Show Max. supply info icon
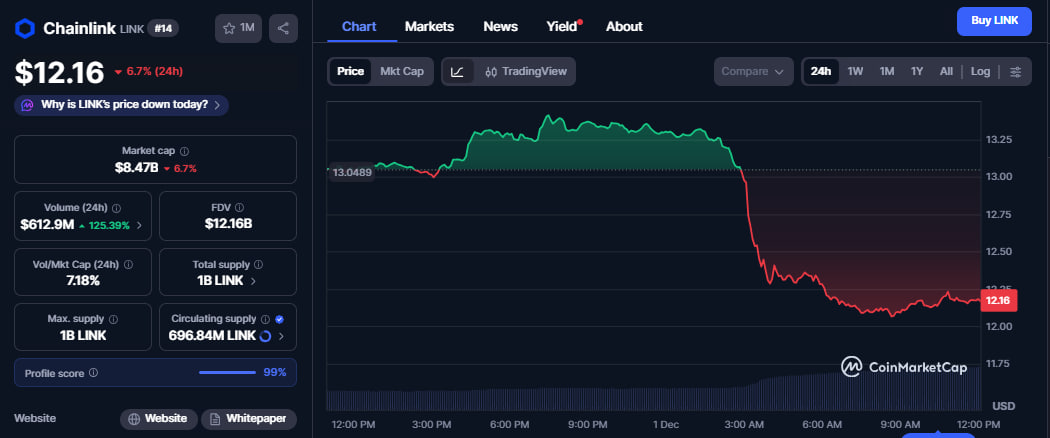Viewport: 1050px width, 438px height. click(114, 319)
